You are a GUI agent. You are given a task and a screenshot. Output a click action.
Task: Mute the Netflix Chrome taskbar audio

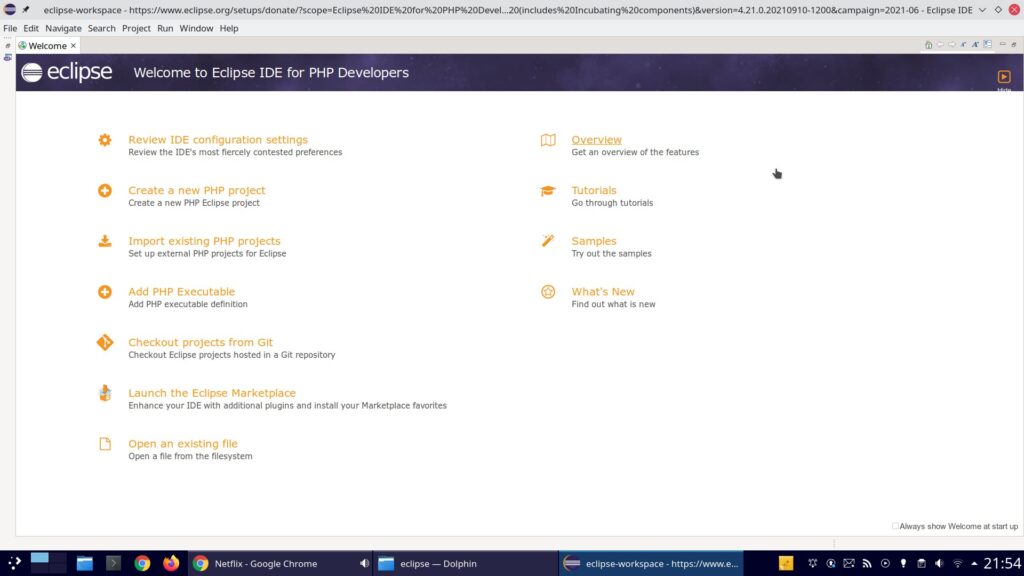coord(364,564)
